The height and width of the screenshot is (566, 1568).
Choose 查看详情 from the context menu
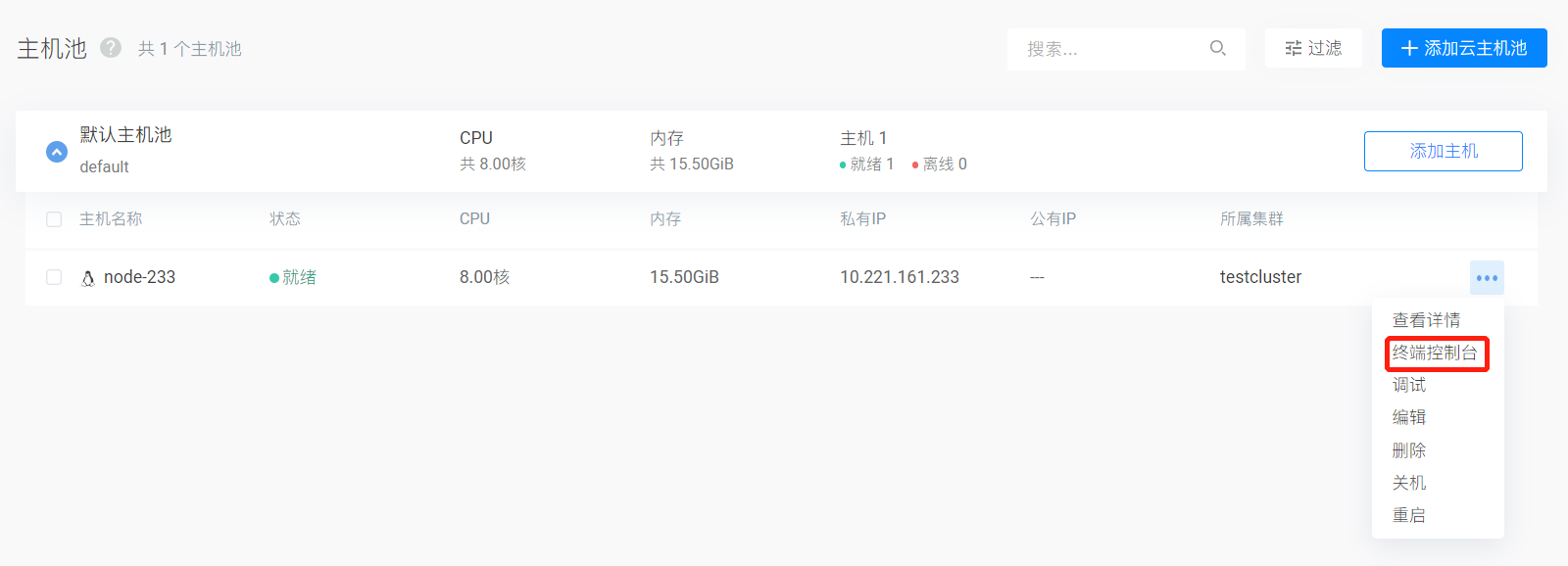[x=1427, y=320]
